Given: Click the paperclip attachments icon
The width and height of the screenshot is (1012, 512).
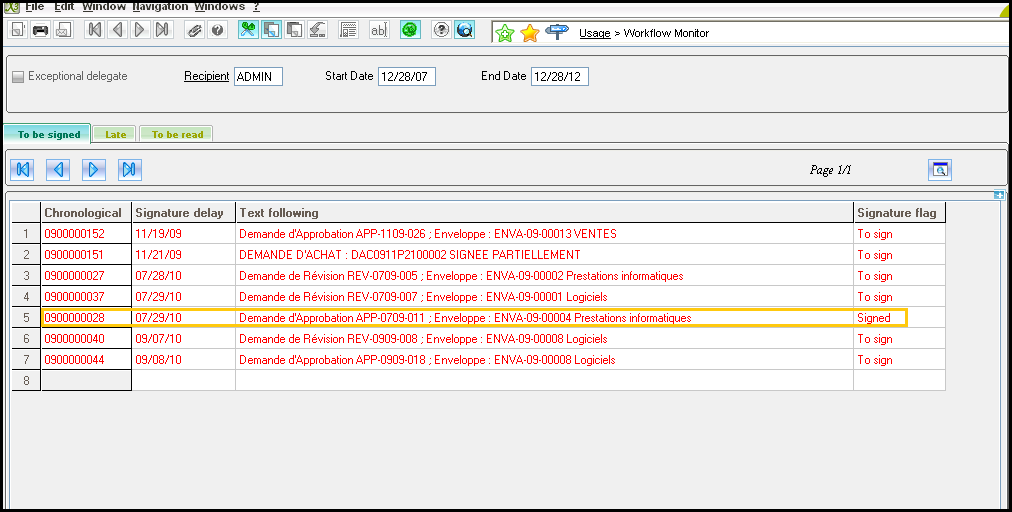Looking at the screenshot, I should [194, 30].
